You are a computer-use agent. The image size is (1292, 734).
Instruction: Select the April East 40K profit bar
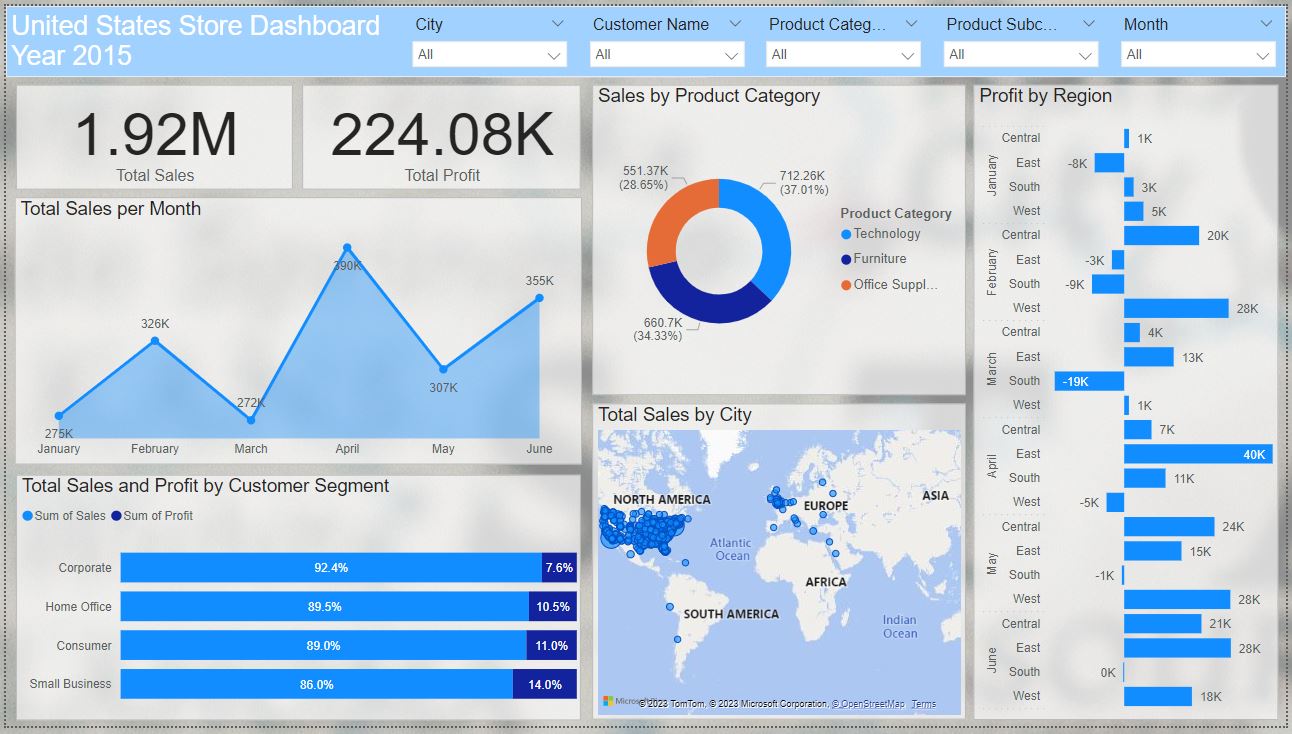[1197, 454]
